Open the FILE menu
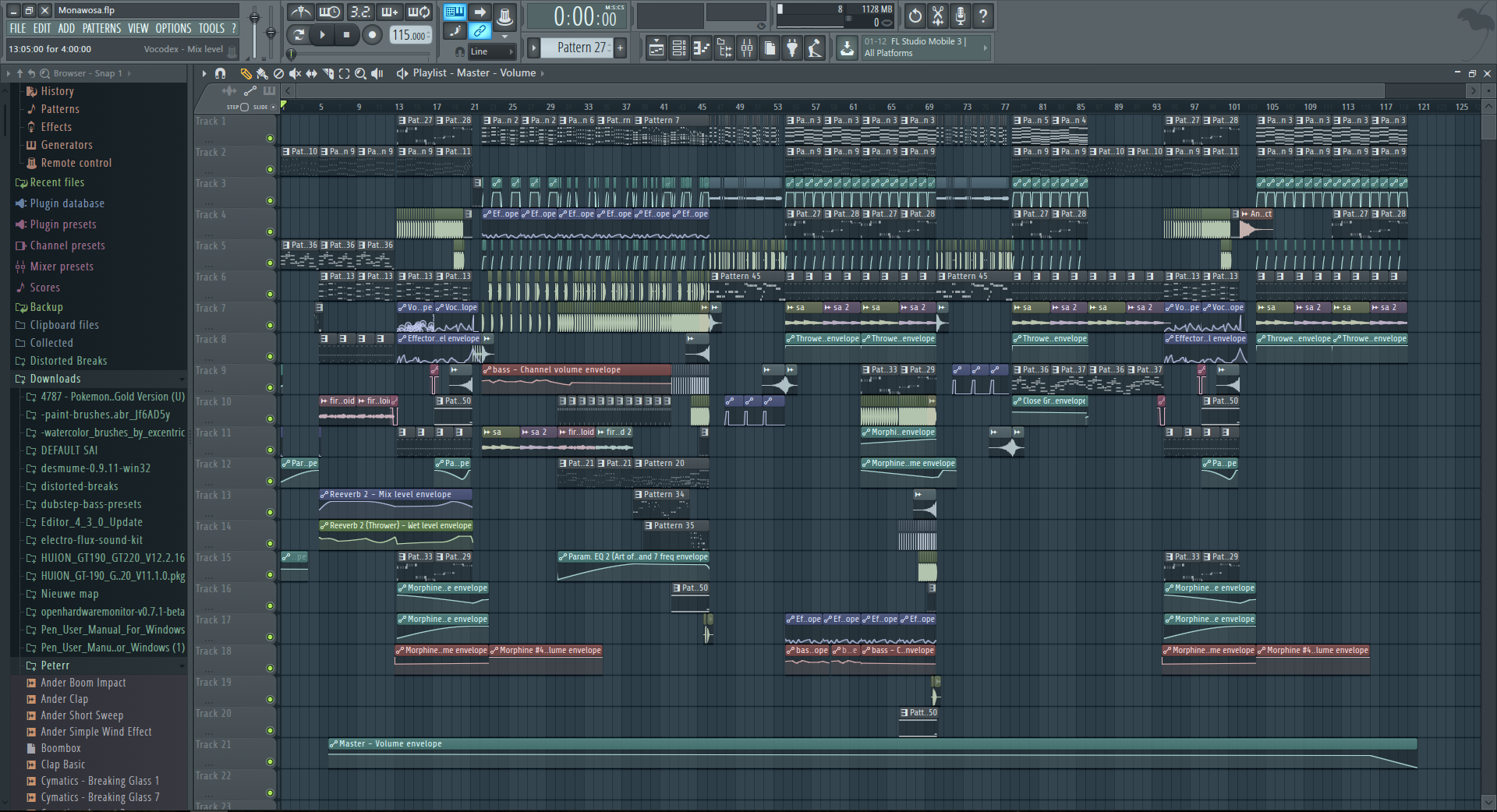 click(18, 28)
